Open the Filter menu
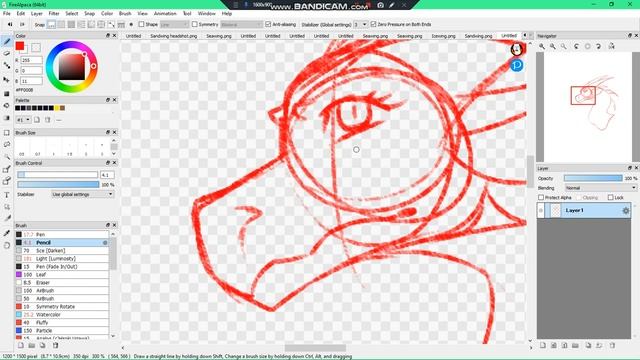 tap(54, 13)
